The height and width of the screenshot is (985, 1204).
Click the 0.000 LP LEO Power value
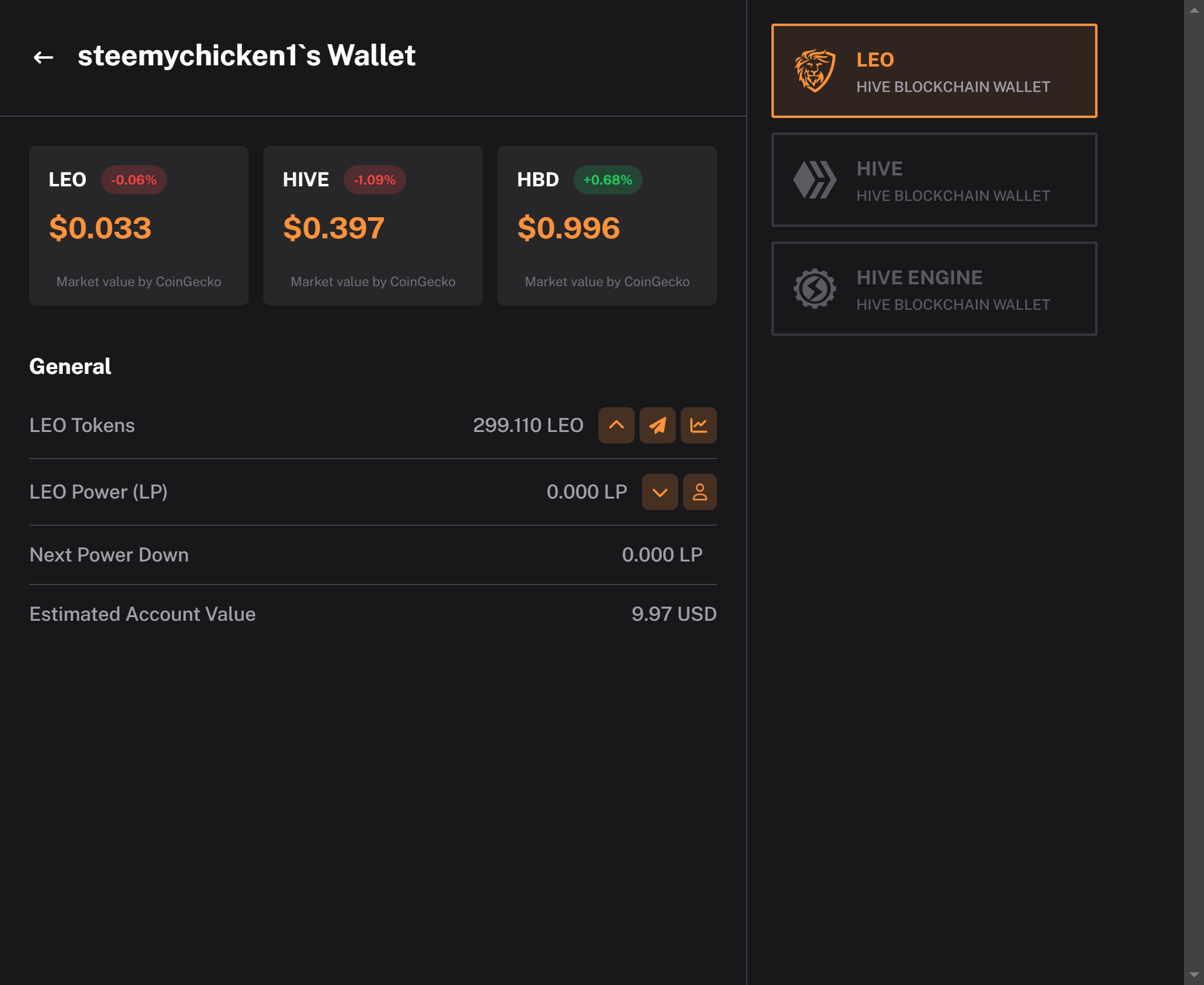pyautogui.click(x=586, y=492)
